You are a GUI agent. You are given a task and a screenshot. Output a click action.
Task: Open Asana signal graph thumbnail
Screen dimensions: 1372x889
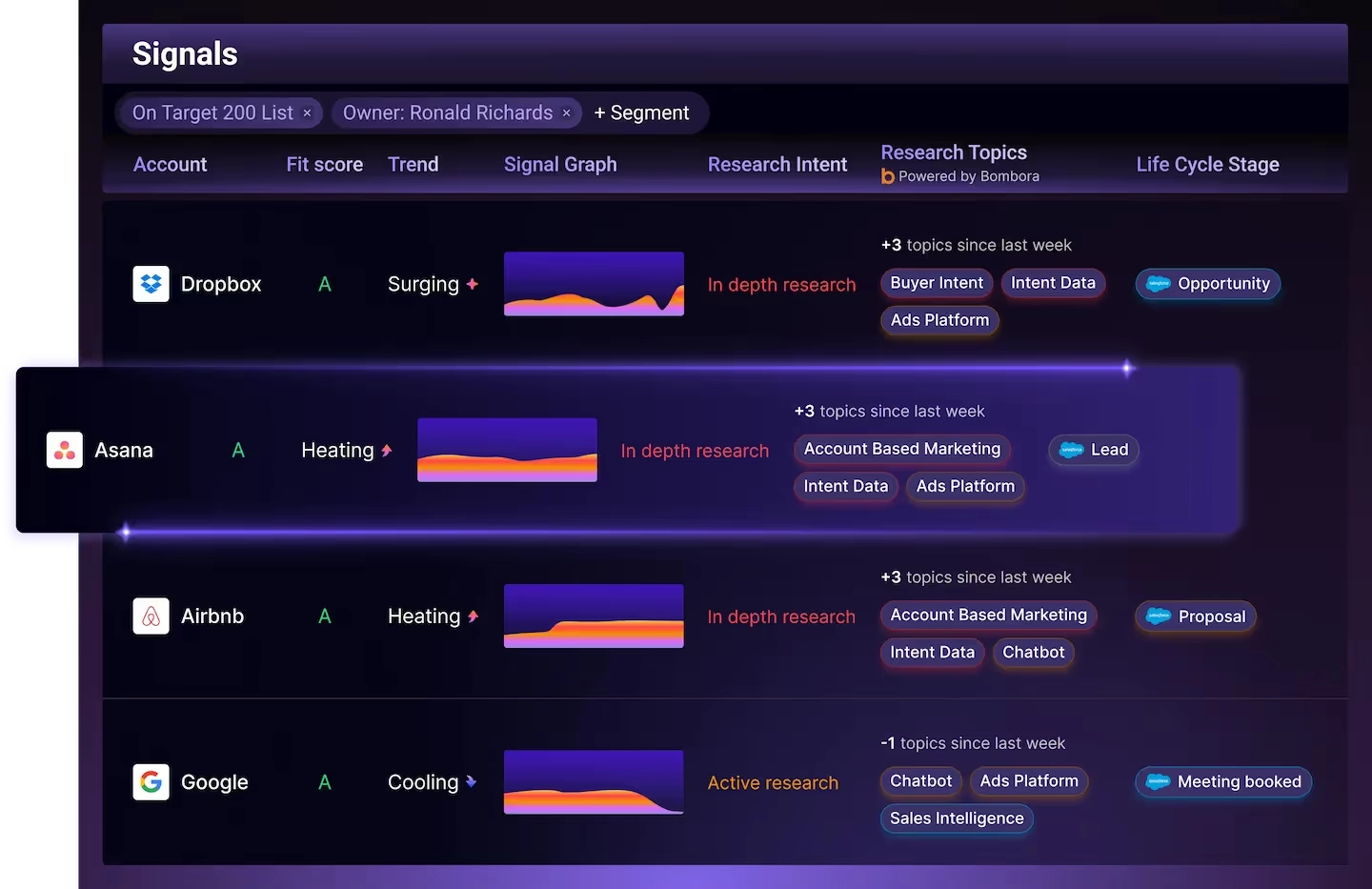click(x=507, y=450)
